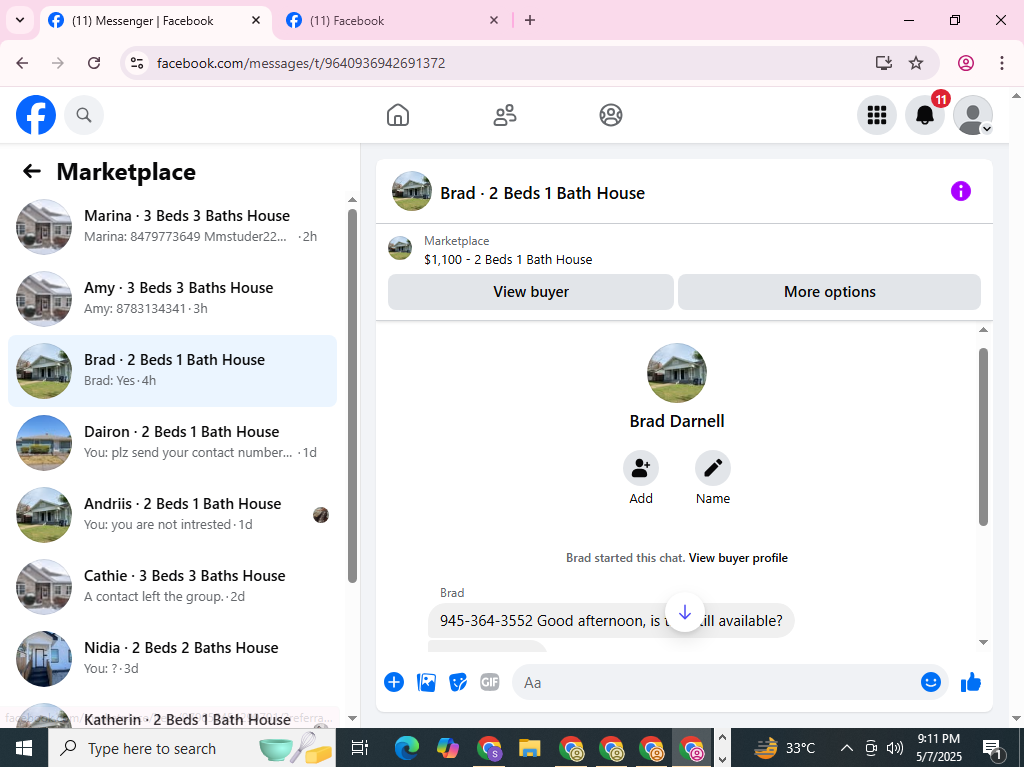Open the account profile avatar menu

point(973,116)
